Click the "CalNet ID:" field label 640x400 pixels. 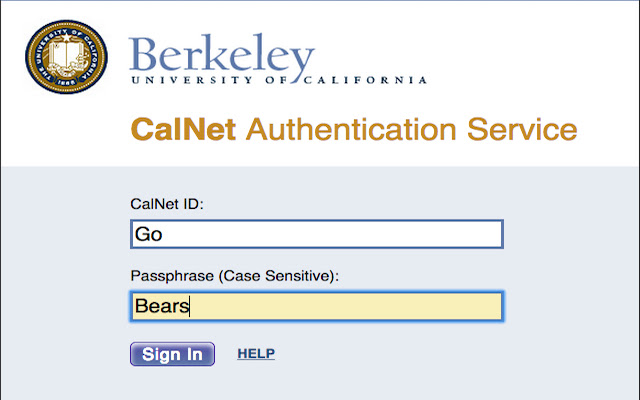click(167, 204)
